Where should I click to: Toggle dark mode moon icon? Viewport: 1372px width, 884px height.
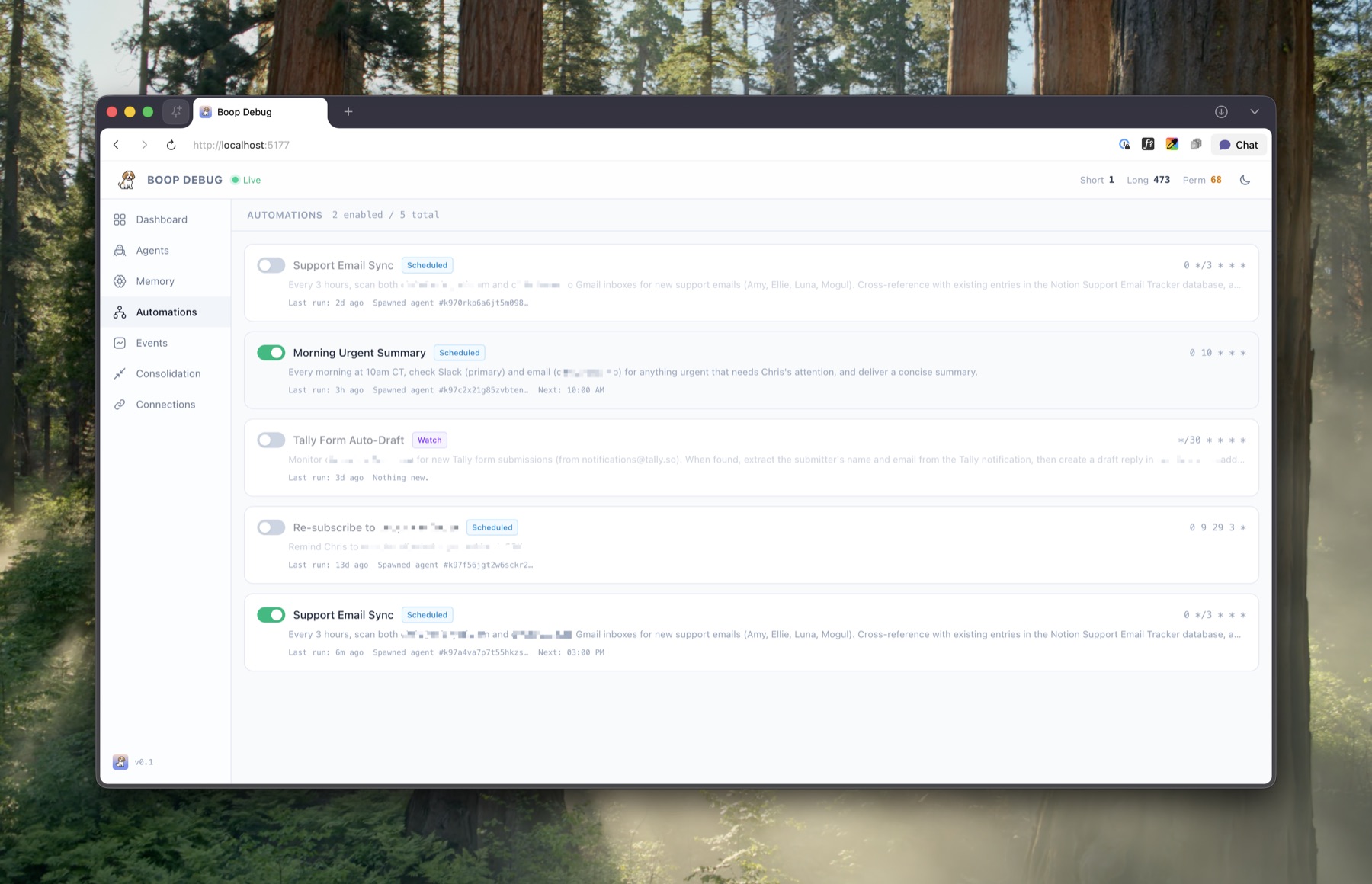(1245, 180)
